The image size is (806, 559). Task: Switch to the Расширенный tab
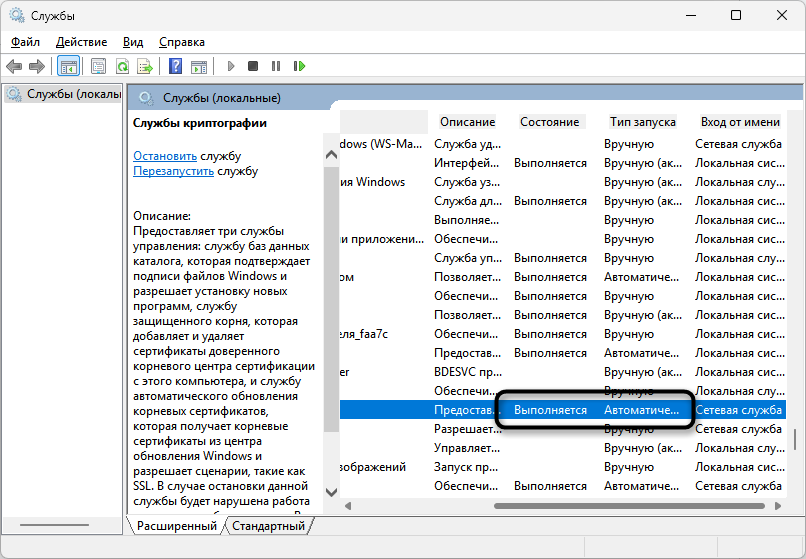tap(176, 526)
